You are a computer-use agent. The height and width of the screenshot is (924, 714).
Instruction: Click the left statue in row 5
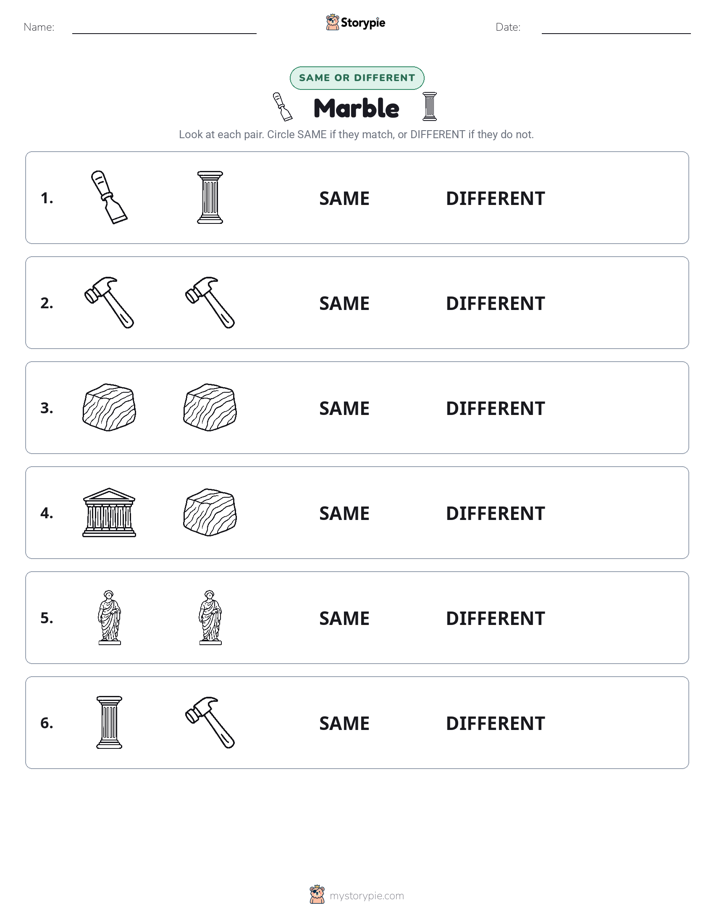(109, 617)
